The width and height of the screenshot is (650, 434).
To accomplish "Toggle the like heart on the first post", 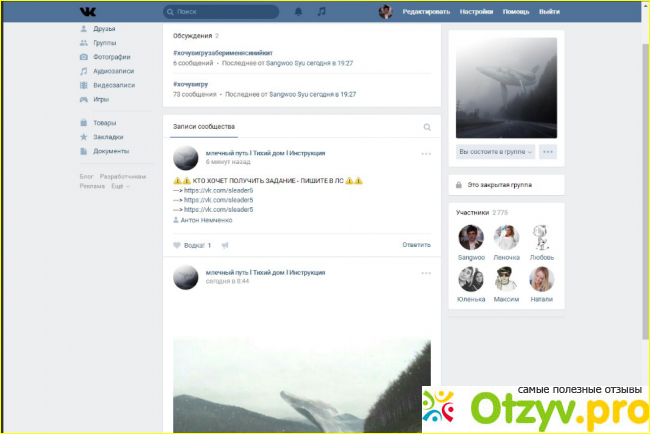I will (177, 245).
